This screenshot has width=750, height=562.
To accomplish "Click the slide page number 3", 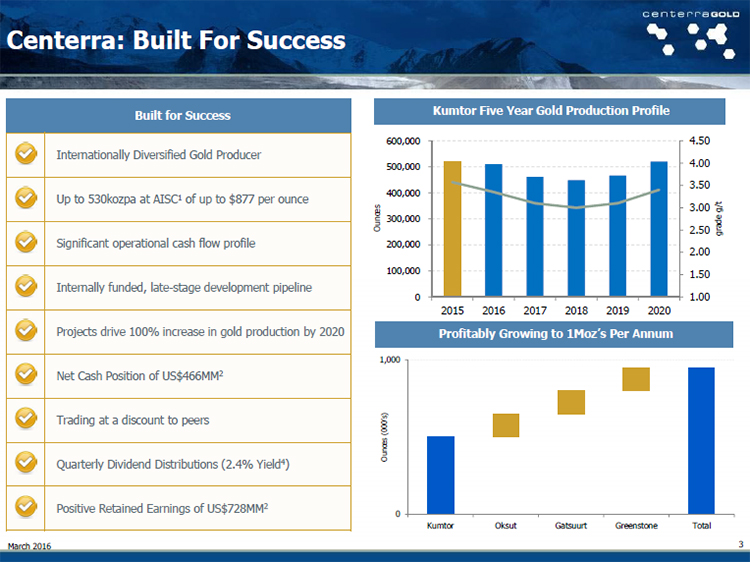I will click(x=741, y=544).
